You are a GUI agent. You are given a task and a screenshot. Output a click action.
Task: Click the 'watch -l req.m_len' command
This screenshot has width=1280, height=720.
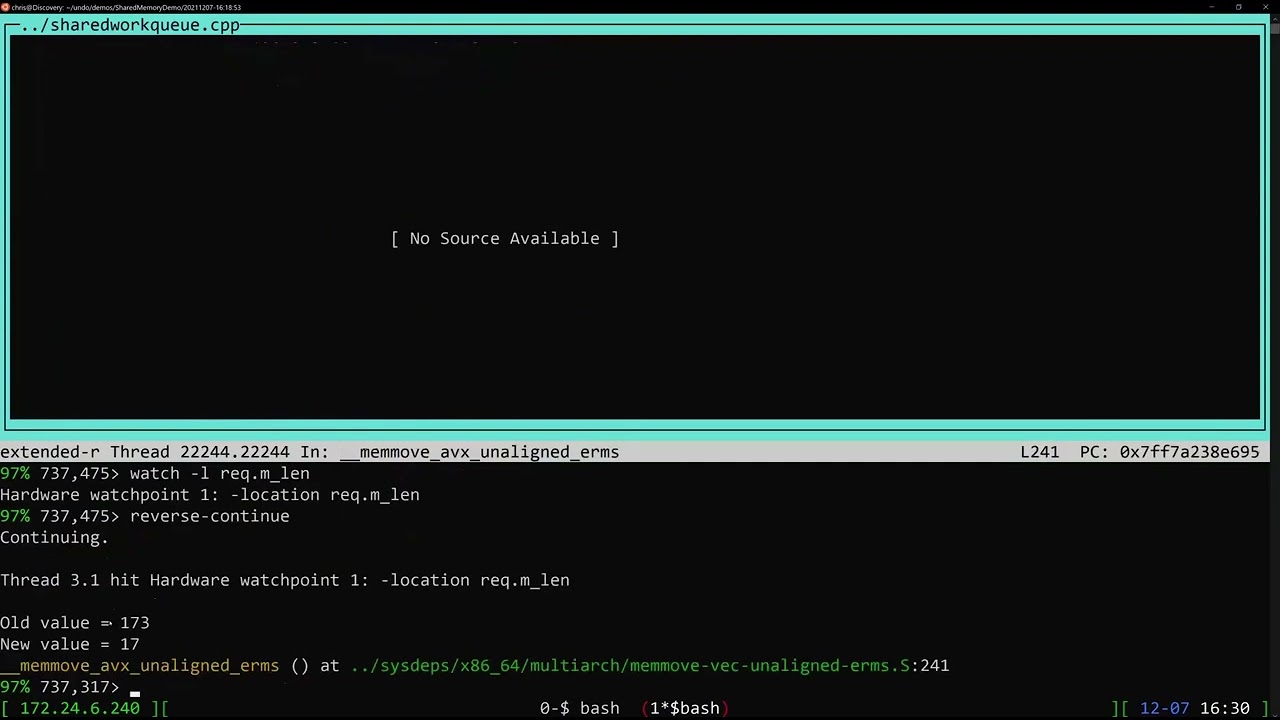tap(220, 473)
